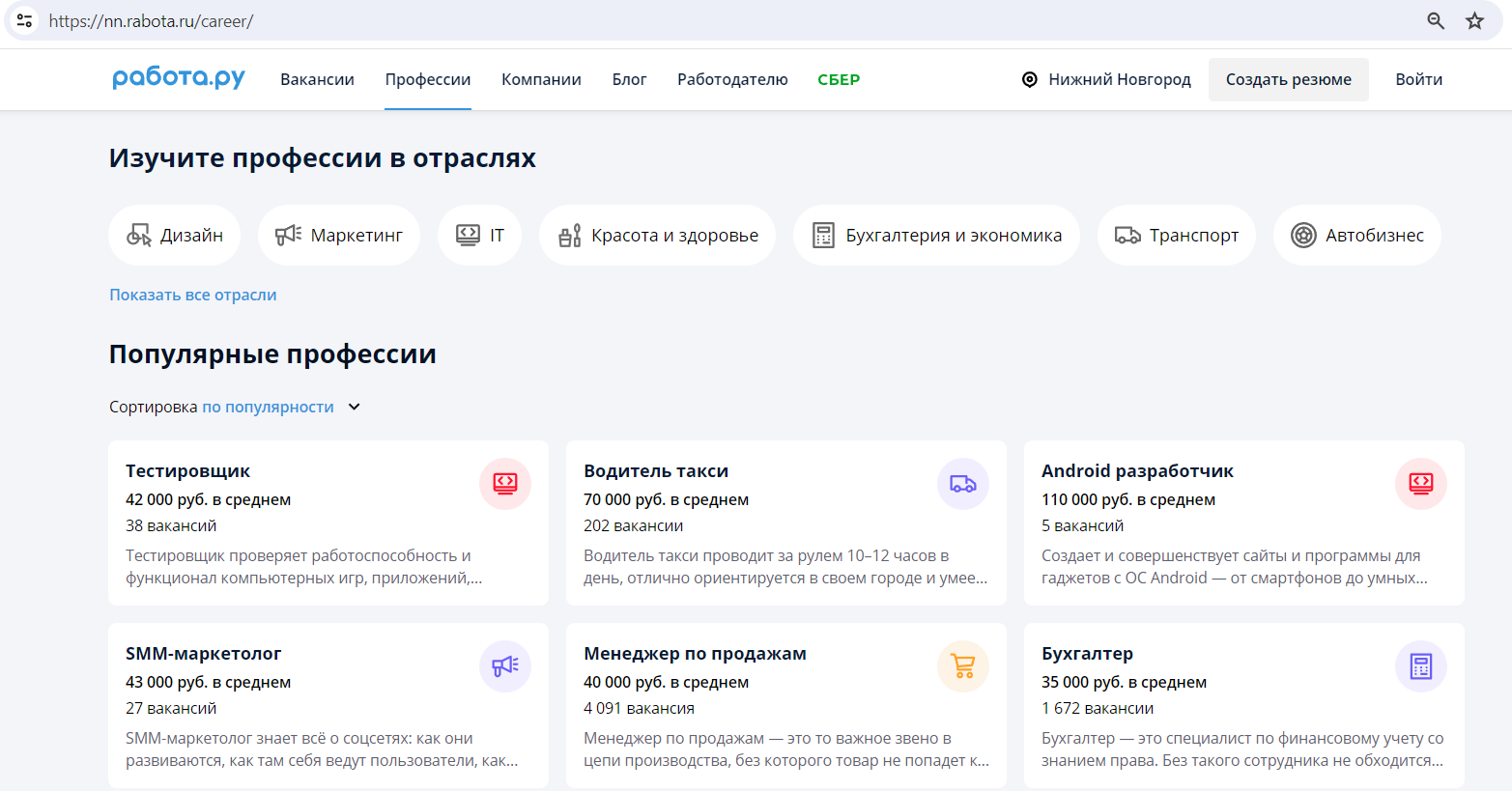
Task: Change the city from Нижний Новгород
Action: pos(1106,79)
